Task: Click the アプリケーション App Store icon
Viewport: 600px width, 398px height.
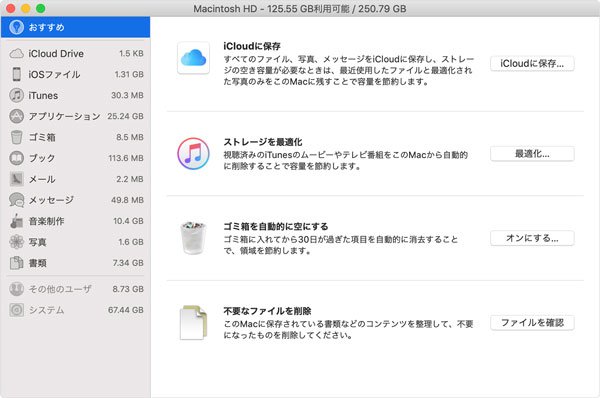Action: click(16, 116)
